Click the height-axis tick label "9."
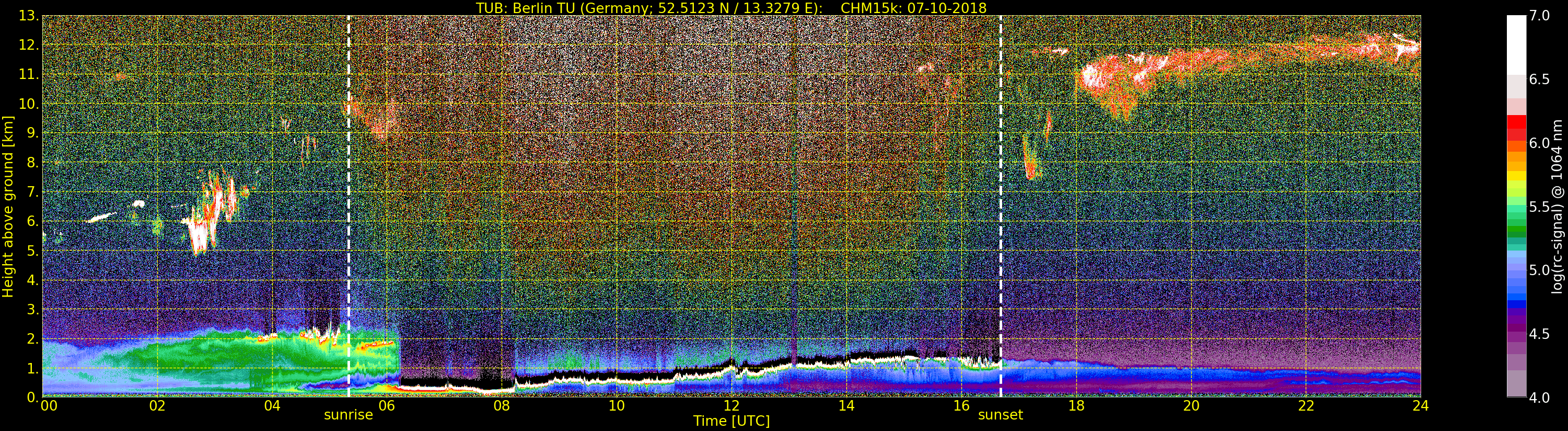This screenshot has height=431, width=1568. pyautogui.click(x=33, y=133)
